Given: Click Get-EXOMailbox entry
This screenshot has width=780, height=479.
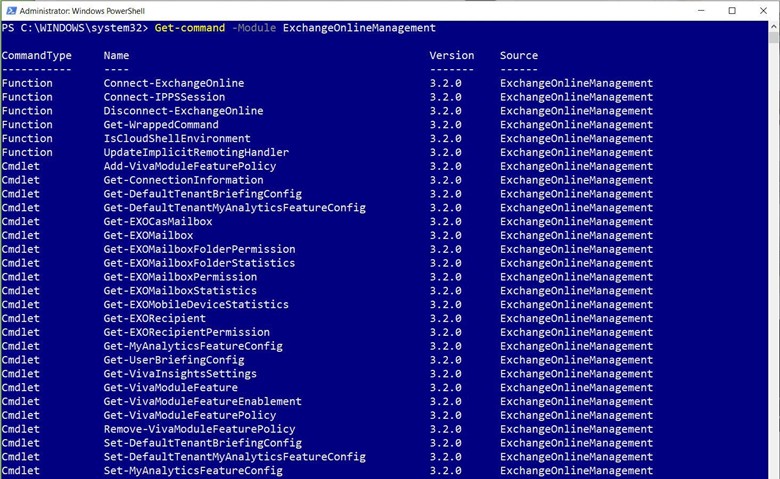Looking at the screenshot, I should (x=148, y=236).
